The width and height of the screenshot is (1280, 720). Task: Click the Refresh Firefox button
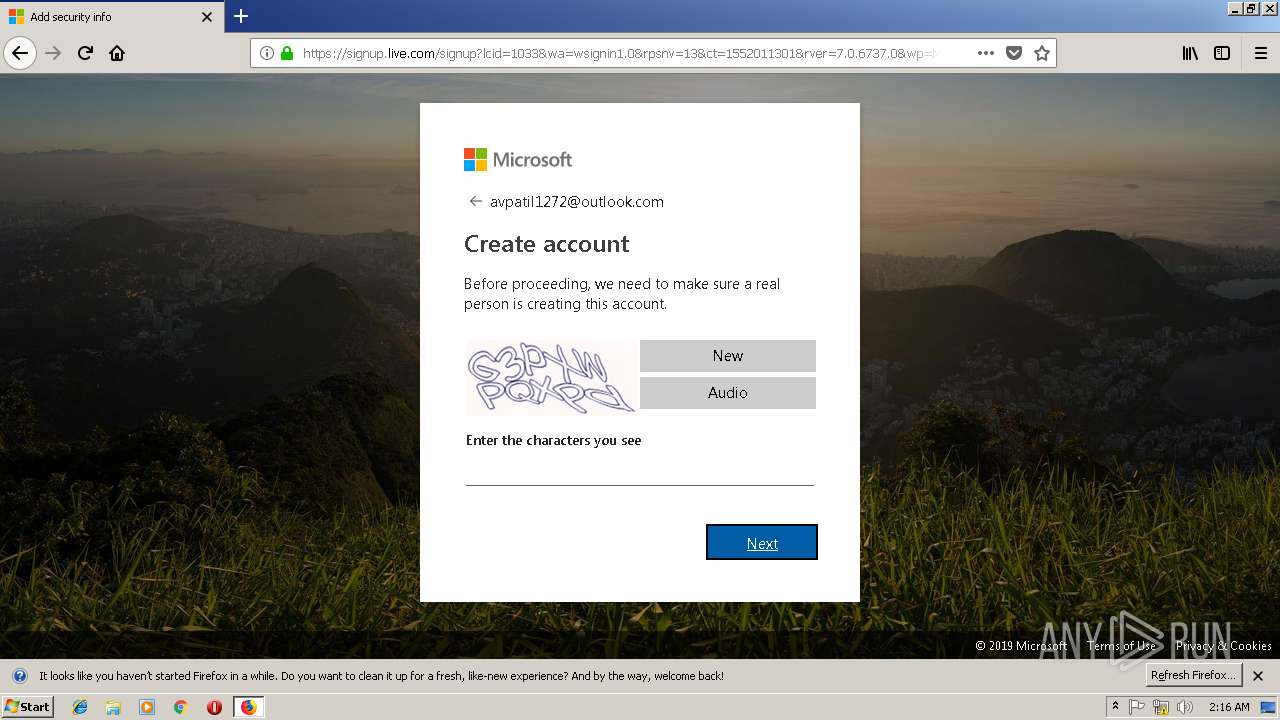1193,675
